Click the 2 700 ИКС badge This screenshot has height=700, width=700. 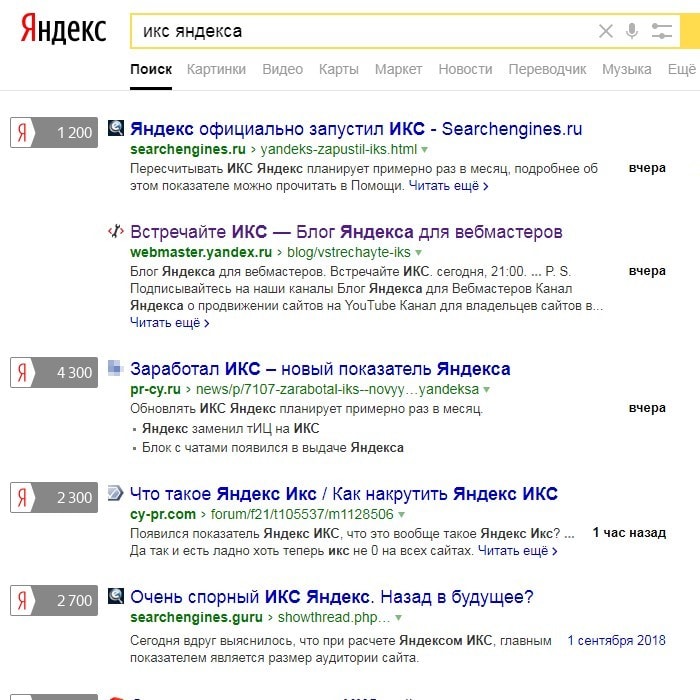coord(54,600)
